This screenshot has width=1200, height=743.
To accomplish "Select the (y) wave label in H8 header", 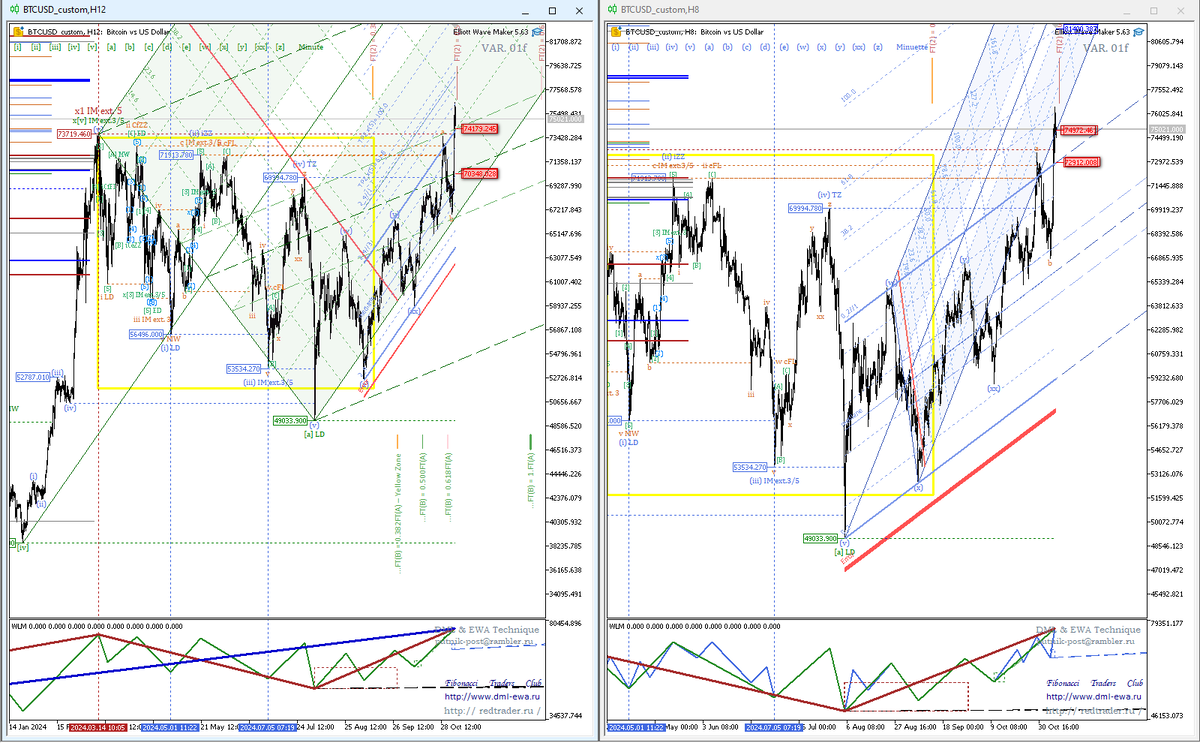I will (x=840, y=47).
